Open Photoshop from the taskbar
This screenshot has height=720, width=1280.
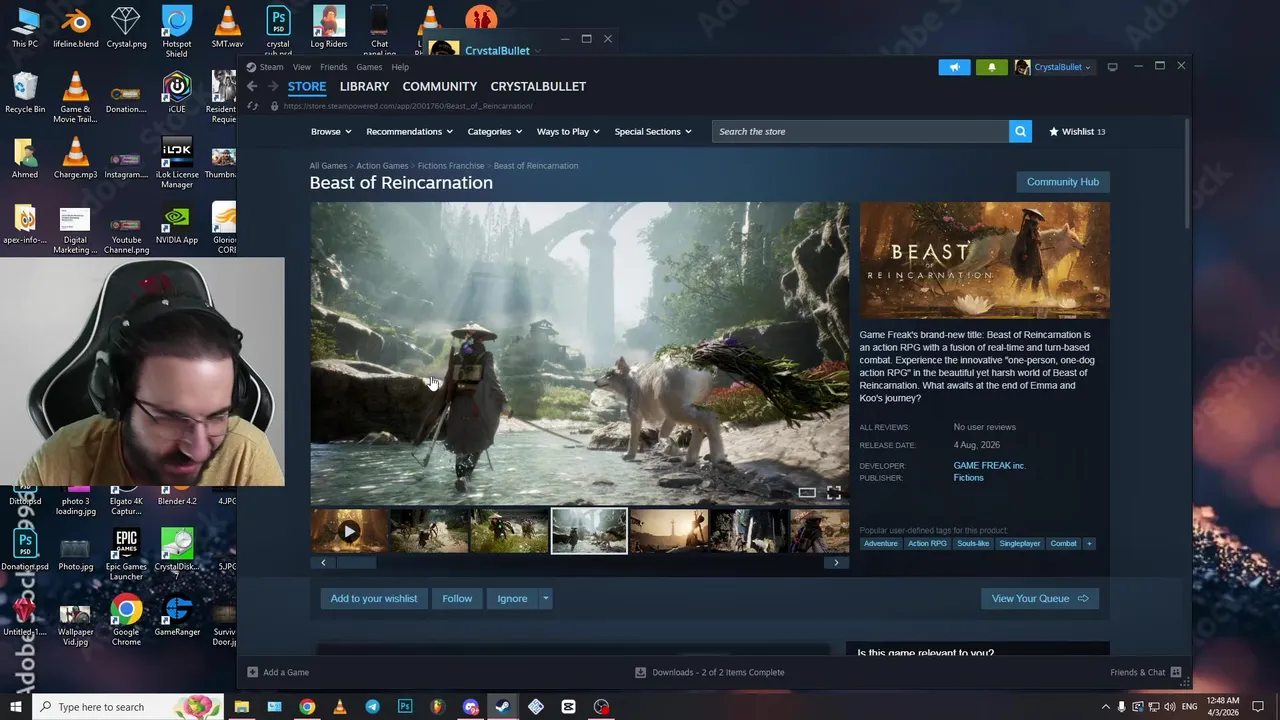tap(405, 707)
